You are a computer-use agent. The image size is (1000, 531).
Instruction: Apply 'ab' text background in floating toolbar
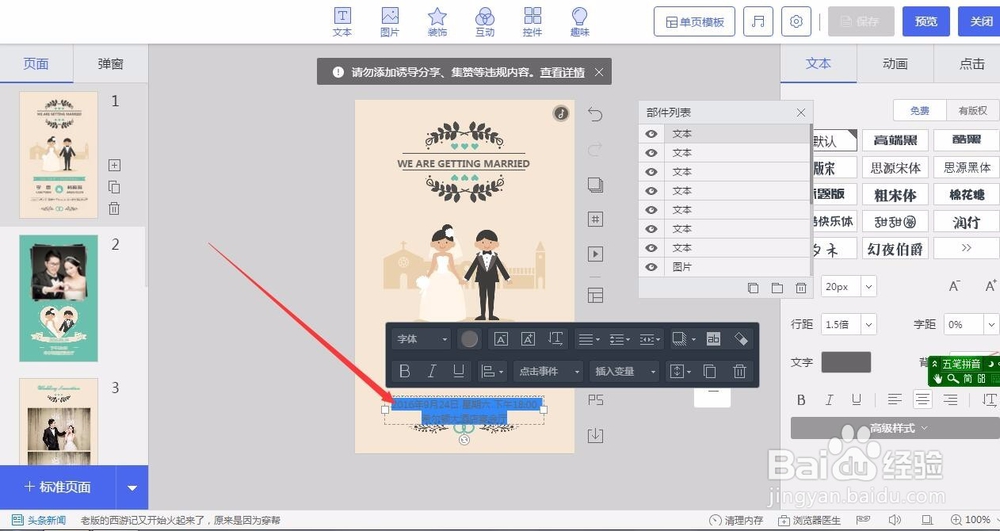click(713, 339)
